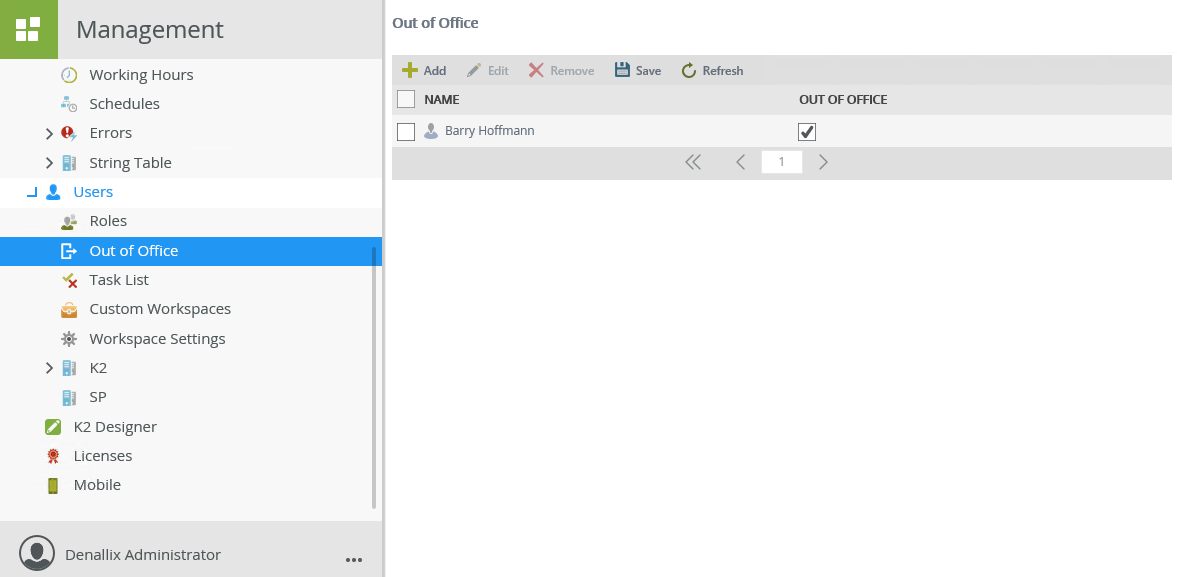
Task: Open Custom Workspaces in the tree
Action: pyautogui.click(x=160, y=309)
